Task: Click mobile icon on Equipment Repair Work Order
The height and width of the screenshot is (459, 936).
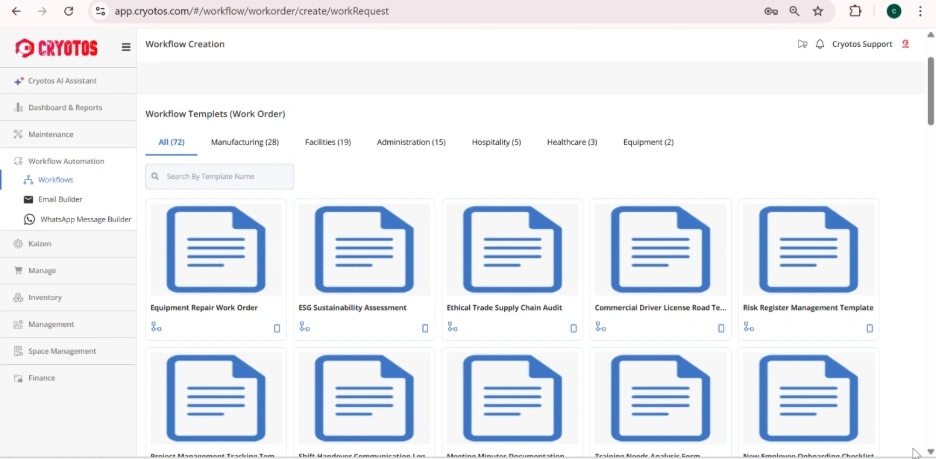Action: point(277,328)
